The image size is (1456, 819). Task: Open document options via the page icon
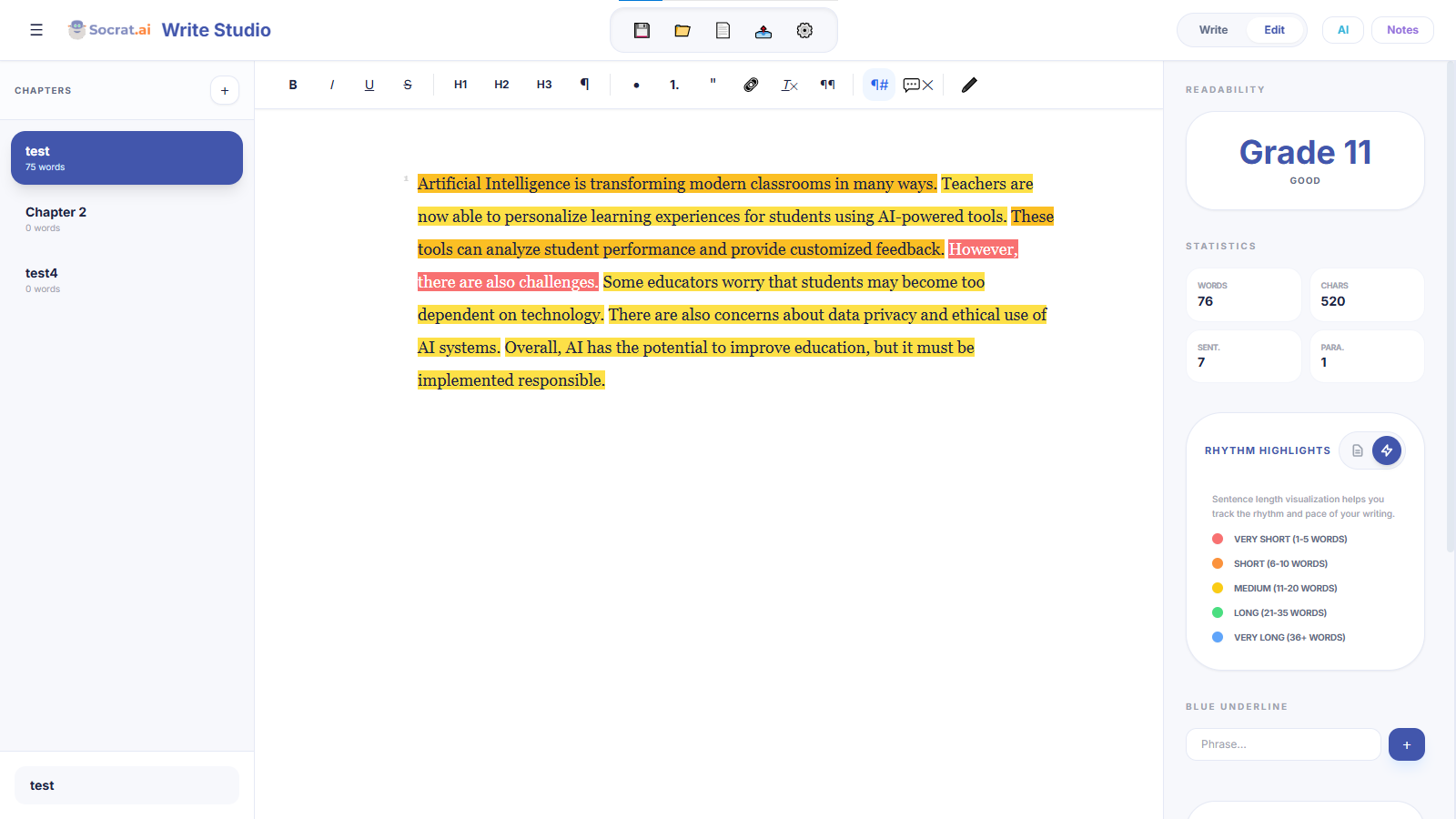(723, 30)
